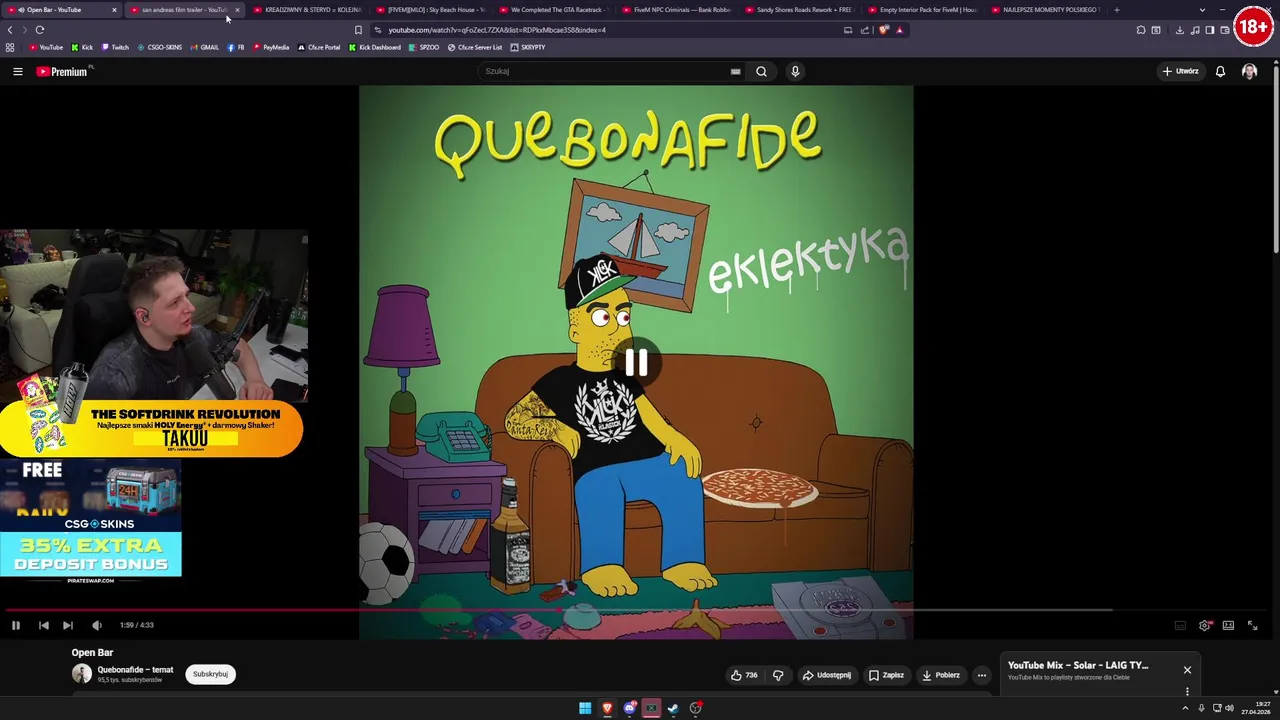Viewport: 1280px width, 720px height.
Task: Close the YouTube Mix playlist panel
Action: click(1187, 670)
